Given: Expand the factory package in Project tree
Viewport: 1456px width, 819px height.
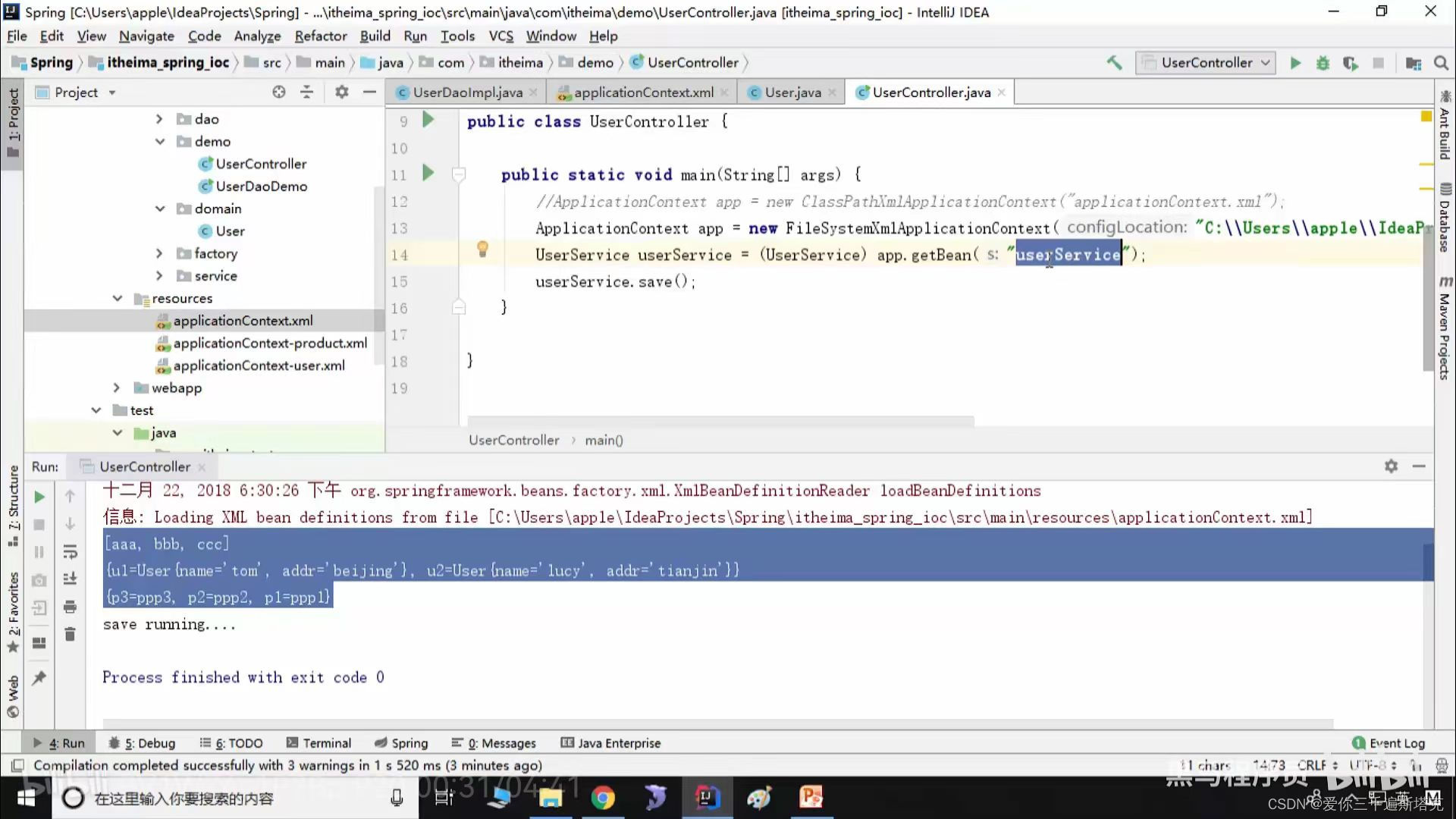Looking at the screenshot, I should pos(158,253).
